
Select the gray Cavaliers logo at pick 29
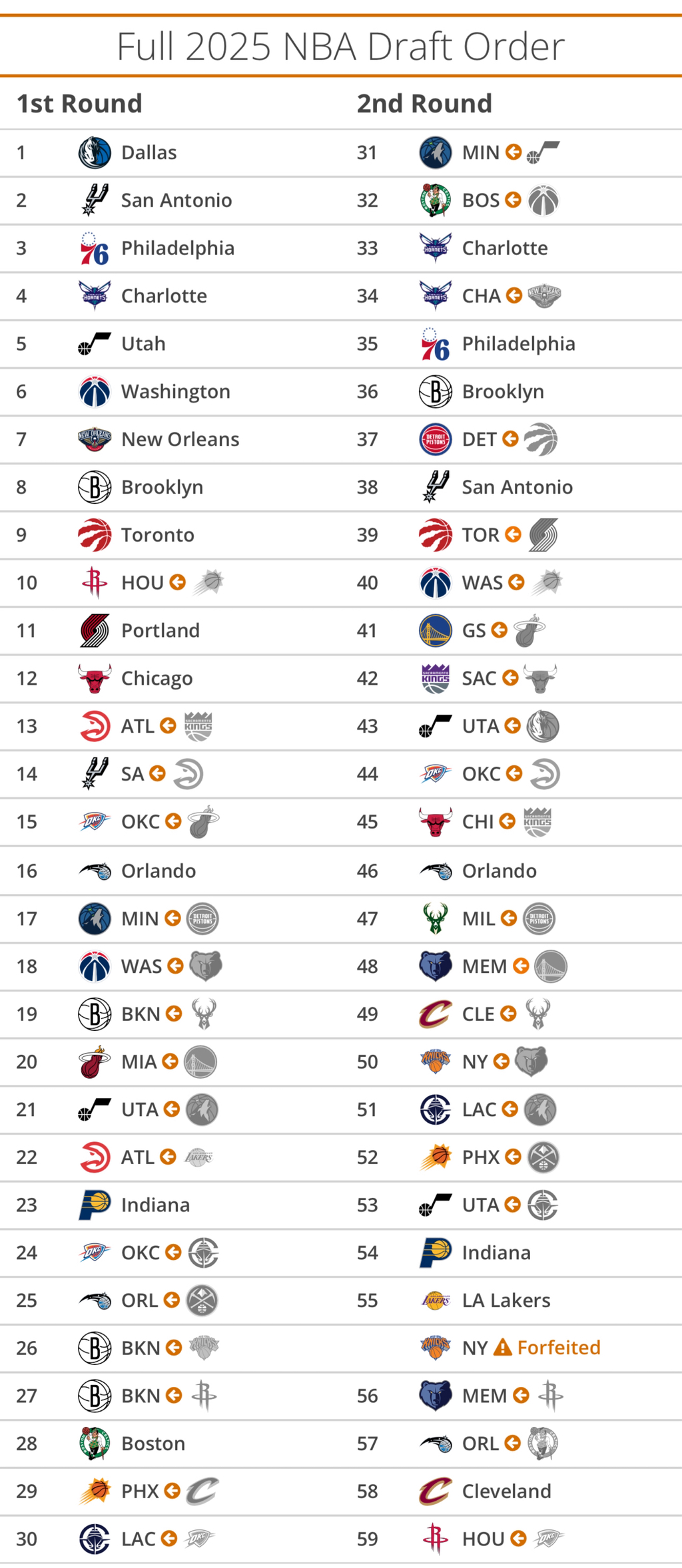pyautogui.click(x=202, y=1491)
